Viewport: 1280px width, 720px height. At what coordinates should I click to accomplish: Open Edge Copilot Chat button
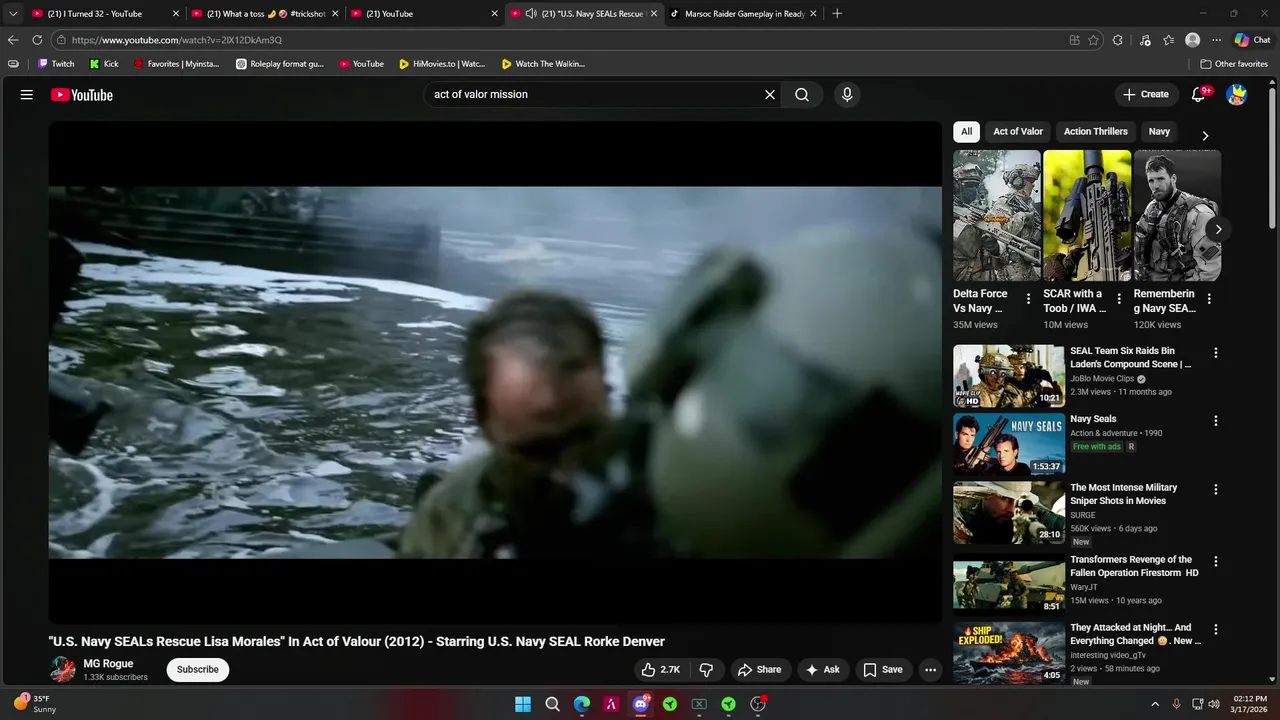pyautogui.click(x=1252, y=40)
